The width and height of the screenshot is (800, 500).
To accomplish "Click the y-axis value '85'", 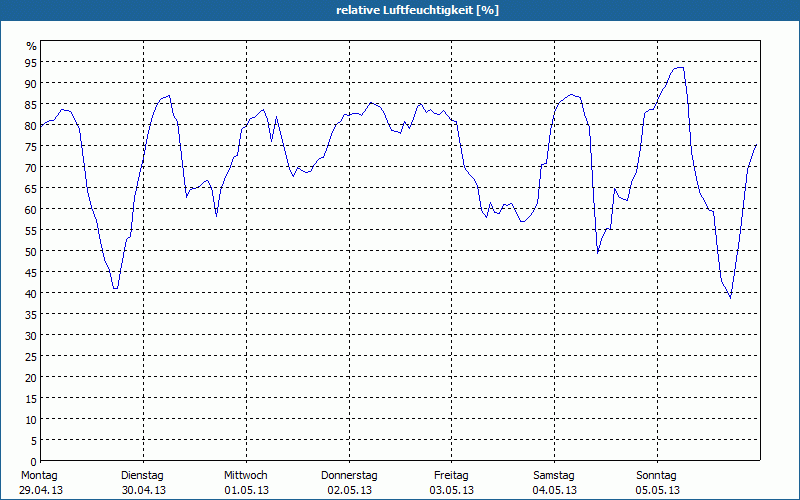I will pyautogui.click(x=31, y=105).
